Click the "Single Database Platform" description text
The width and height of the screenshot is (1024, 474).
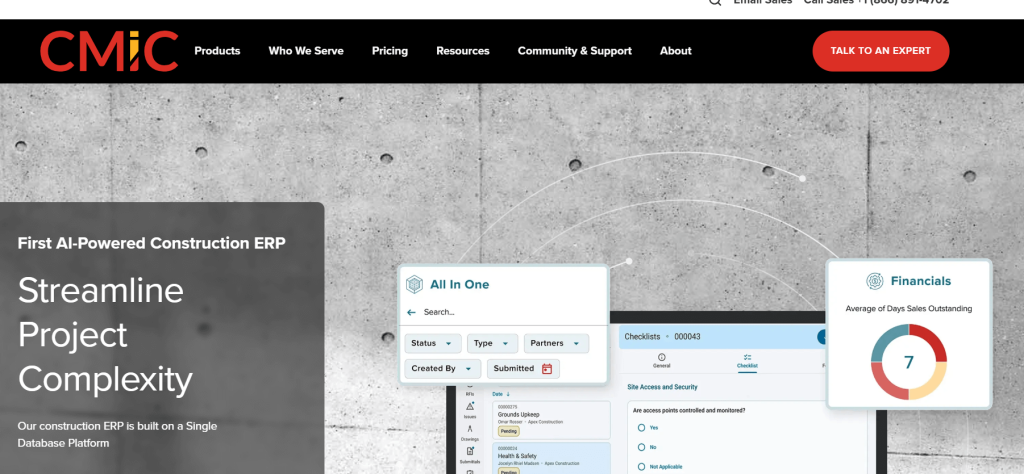pos(118,435)
